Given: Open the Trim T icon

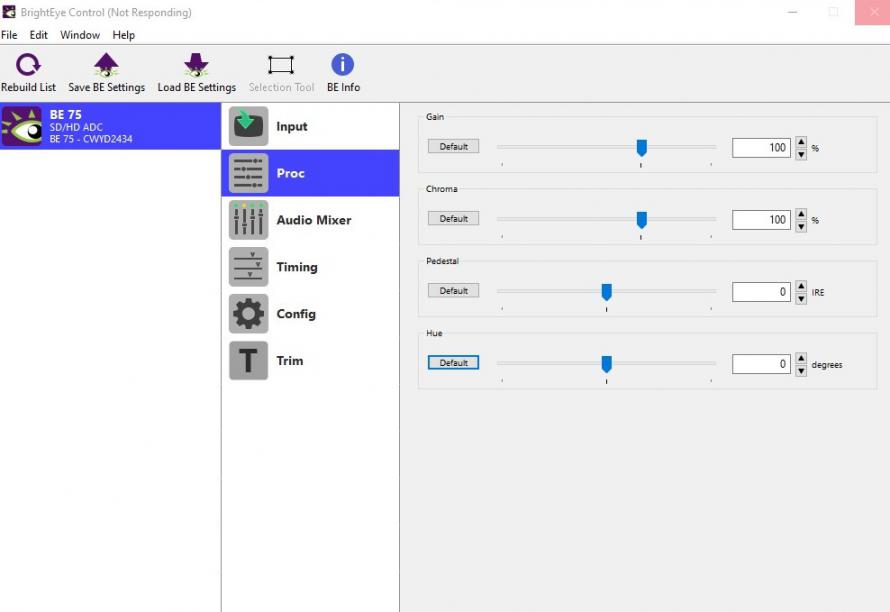Looking at the screenshot, I should point(249,361).
